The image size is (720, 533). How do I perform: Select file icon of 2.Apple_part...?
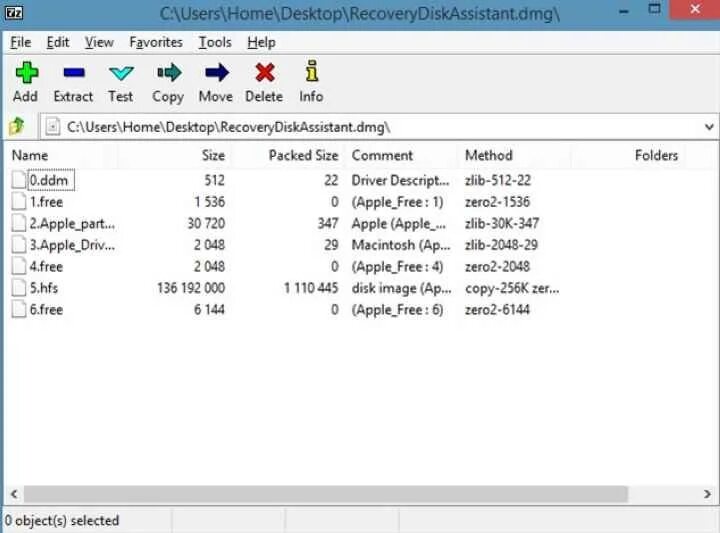(x=19, y=223)
